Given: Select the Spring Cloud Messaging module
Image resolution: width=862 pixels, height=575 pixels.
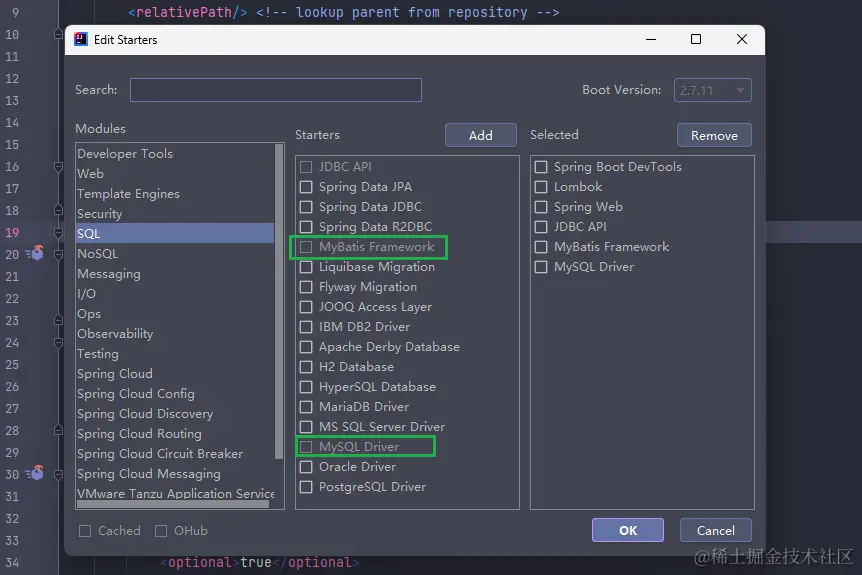Looking at the screenshot, I should click(175, 474).
